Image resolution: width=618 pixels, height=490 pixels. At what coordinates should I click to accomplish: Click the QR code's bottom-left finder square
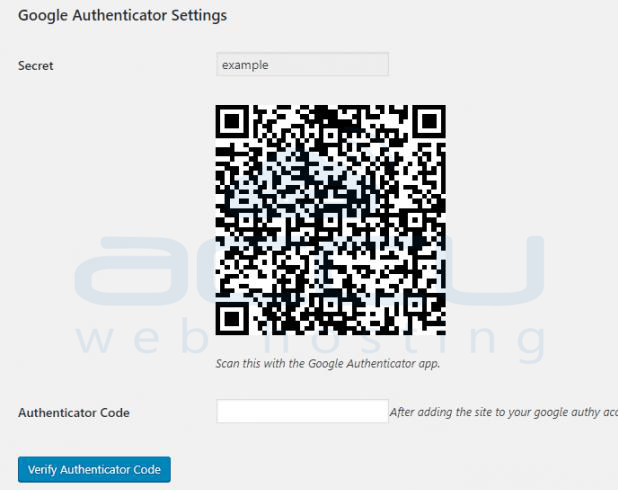coord(231,319)
